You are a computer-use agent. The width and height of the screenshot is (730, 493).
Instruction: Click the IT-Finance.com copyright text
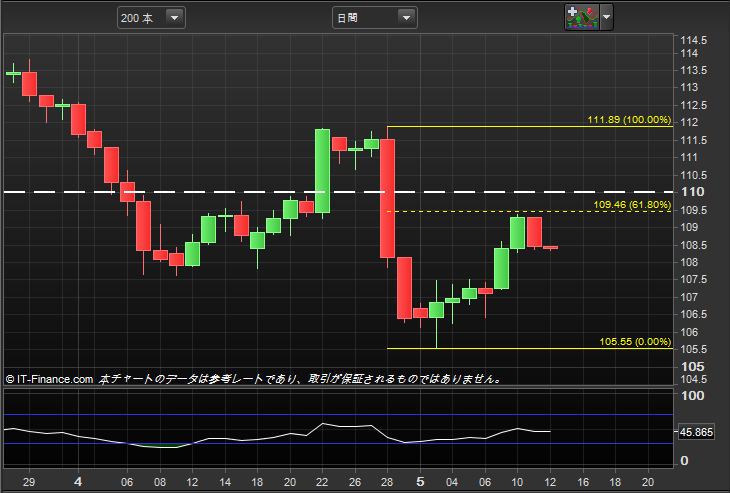coord(49,379)
